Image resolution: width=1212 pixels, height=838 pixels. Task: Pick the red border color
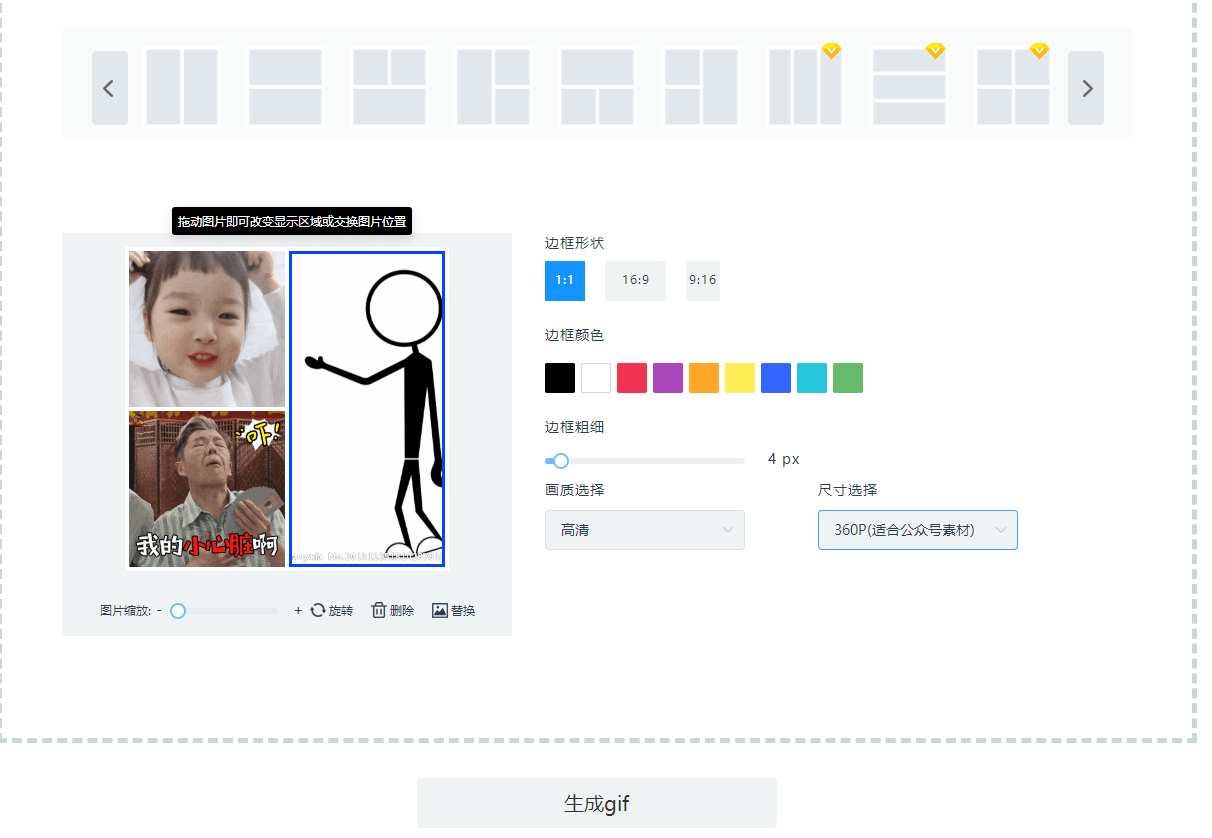coord(632,378)
